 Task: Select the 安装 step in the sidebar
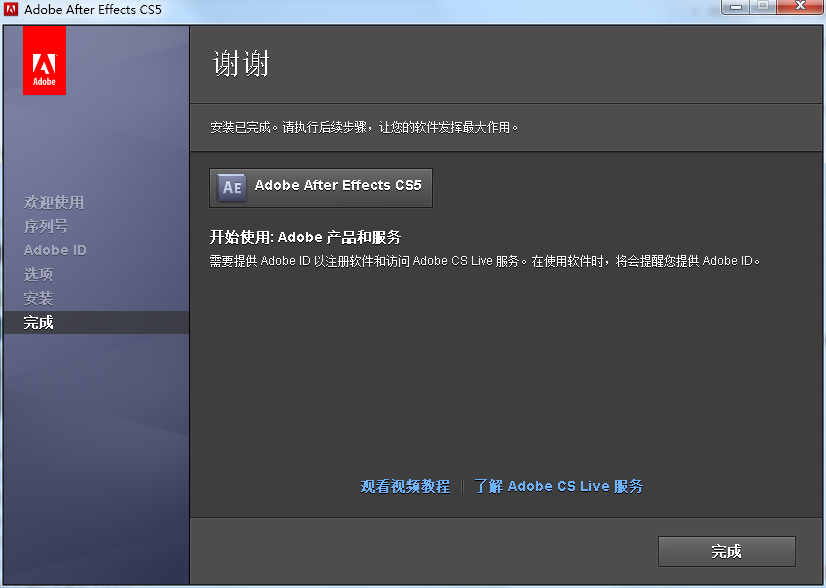[40, 298]
